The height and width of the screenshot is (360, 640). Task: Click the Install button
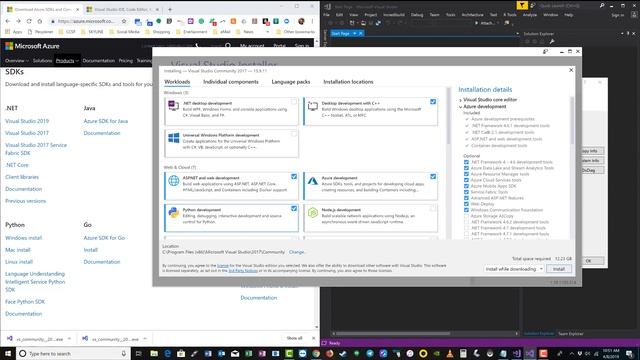tap(559, 269)
